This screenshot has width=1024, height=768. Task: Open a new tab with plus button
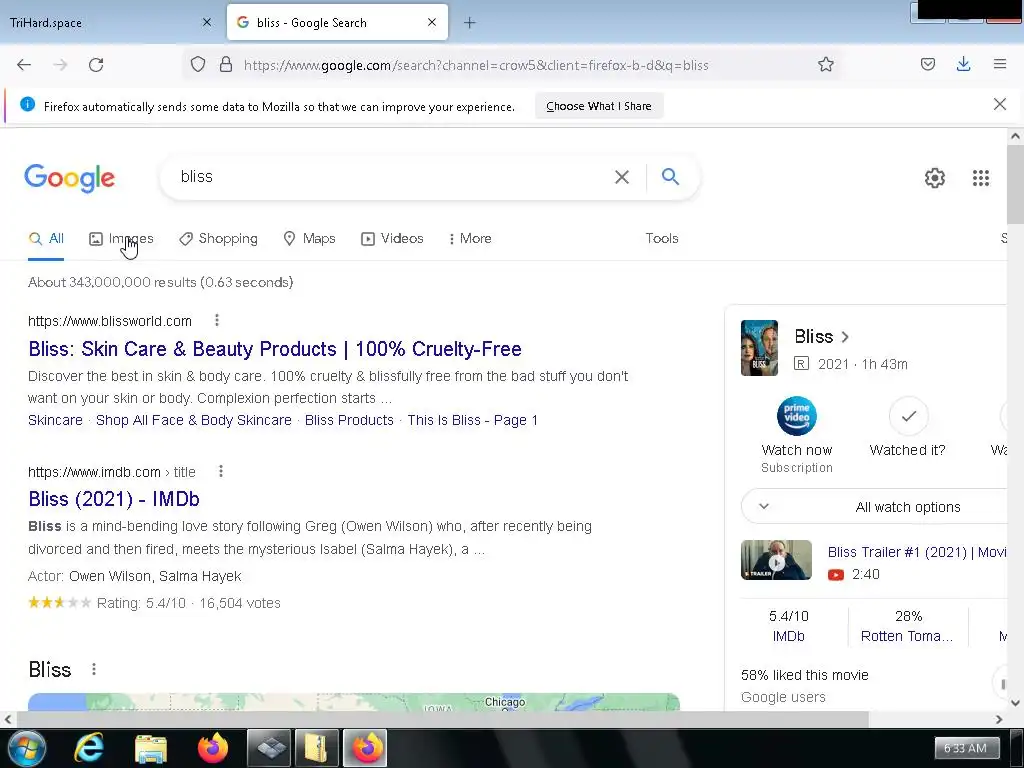pyautogui.click(x=470, y=23)
